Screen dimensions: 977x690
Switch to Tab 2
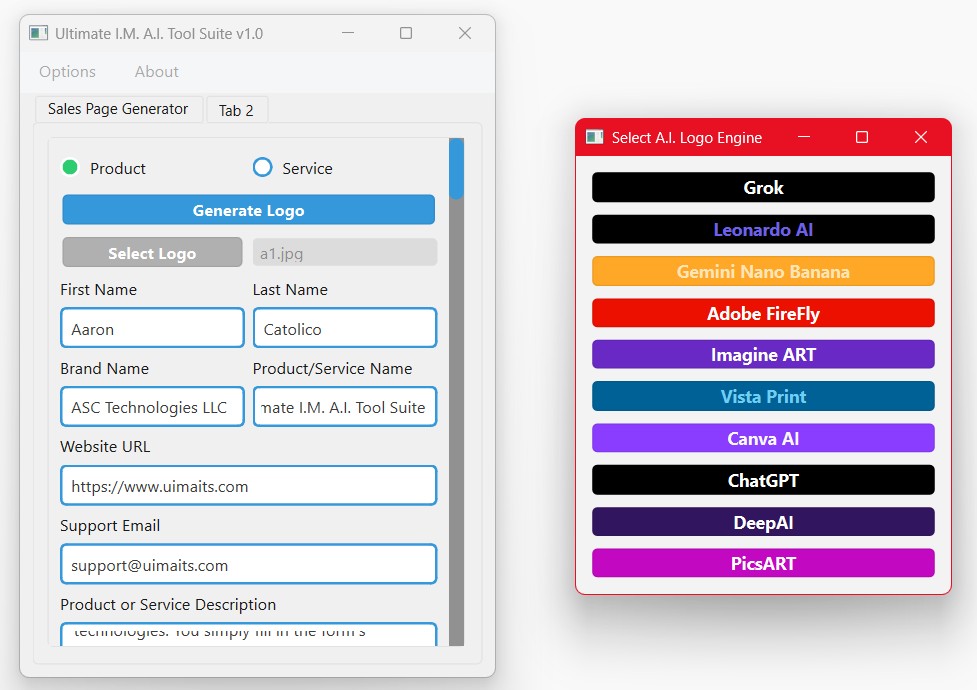[237, 110]
